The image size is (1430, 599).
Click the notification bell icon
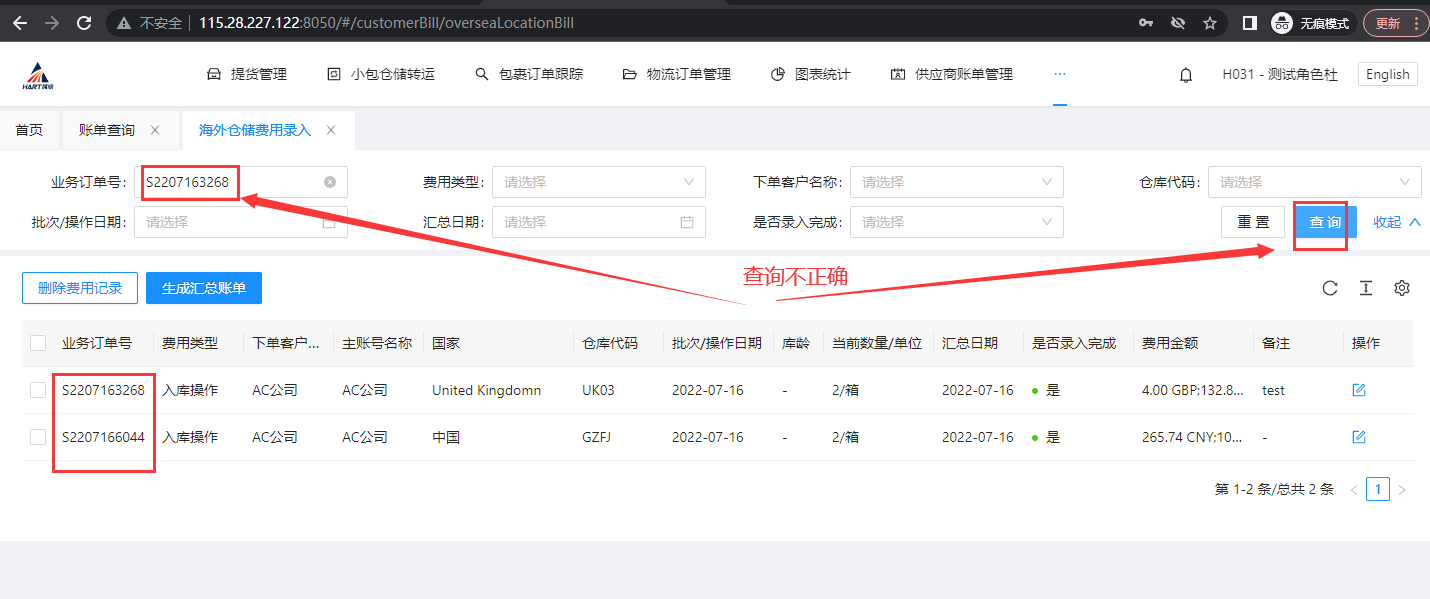(1186, 75)
